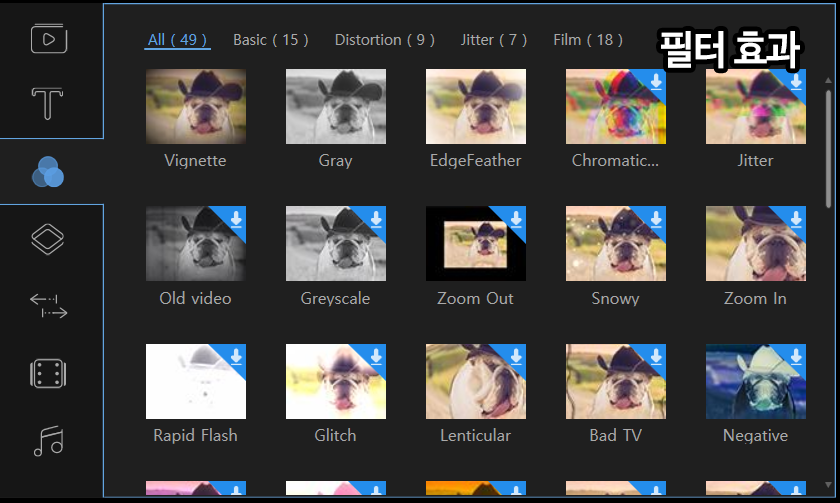Open the Text panel icon in sidebar
The height and width of the screenshot is (503, 840).
(x=48, y=103)
